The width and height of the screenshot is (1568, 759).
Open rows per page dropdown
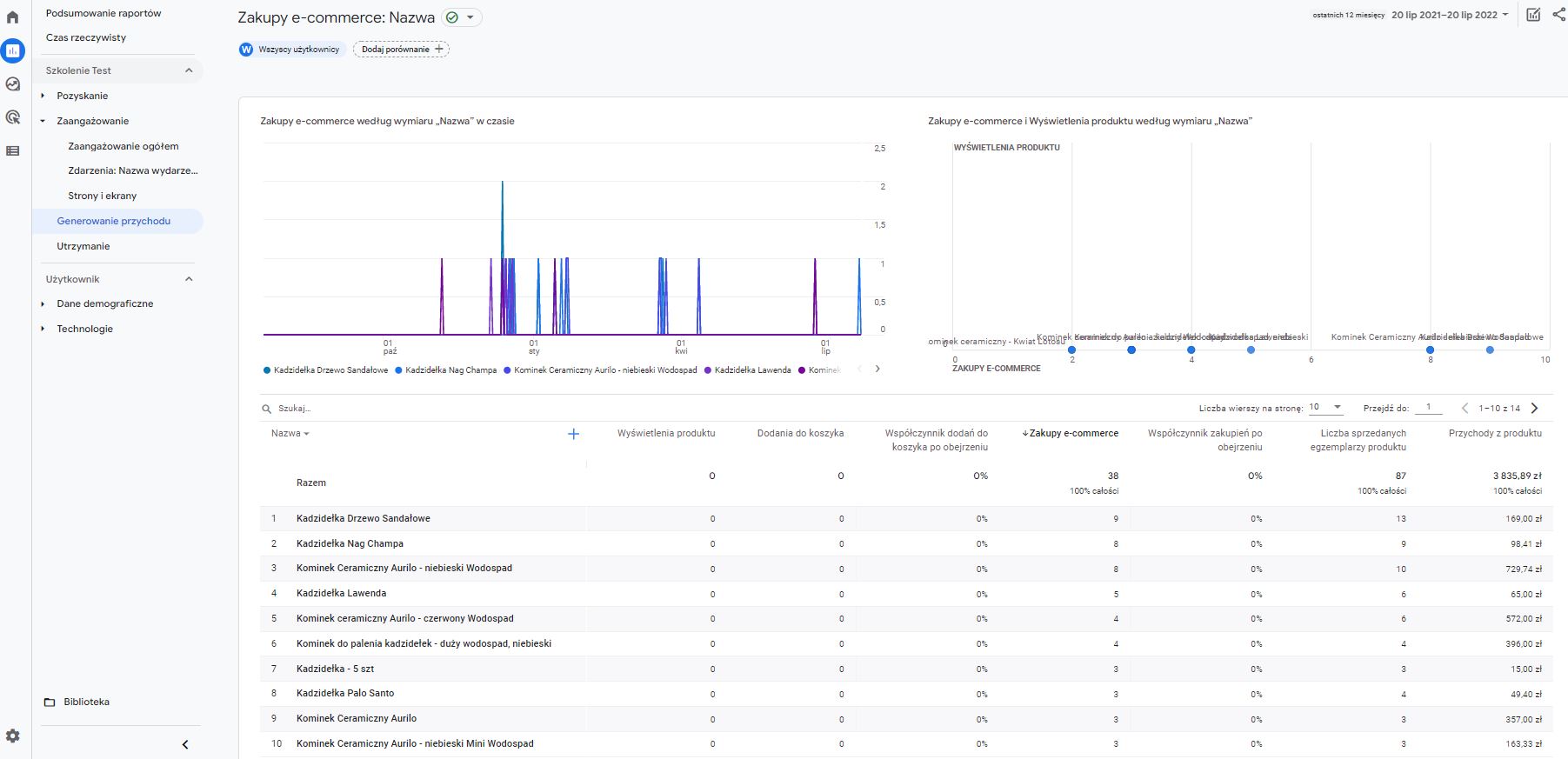pyautogui.click(x=1326, y=408)
